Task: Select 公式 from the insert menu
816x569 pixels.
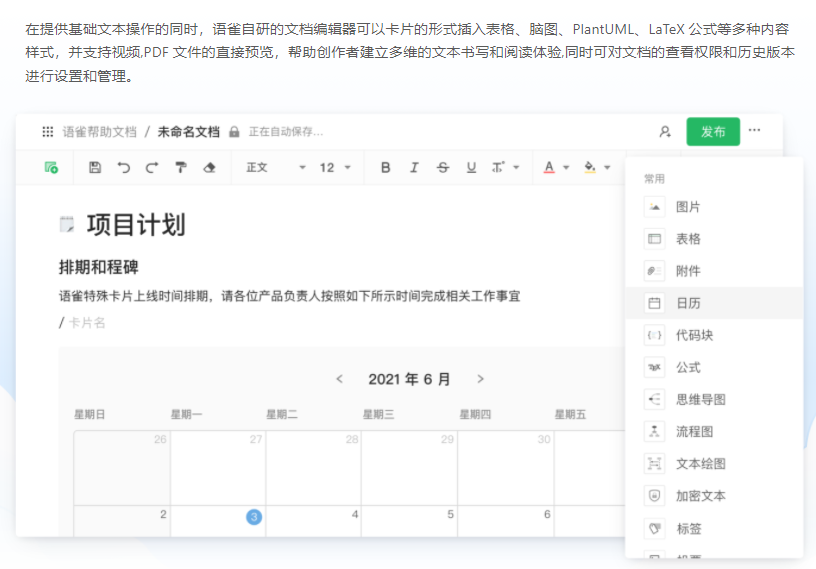Action: [x=714, y=368]
